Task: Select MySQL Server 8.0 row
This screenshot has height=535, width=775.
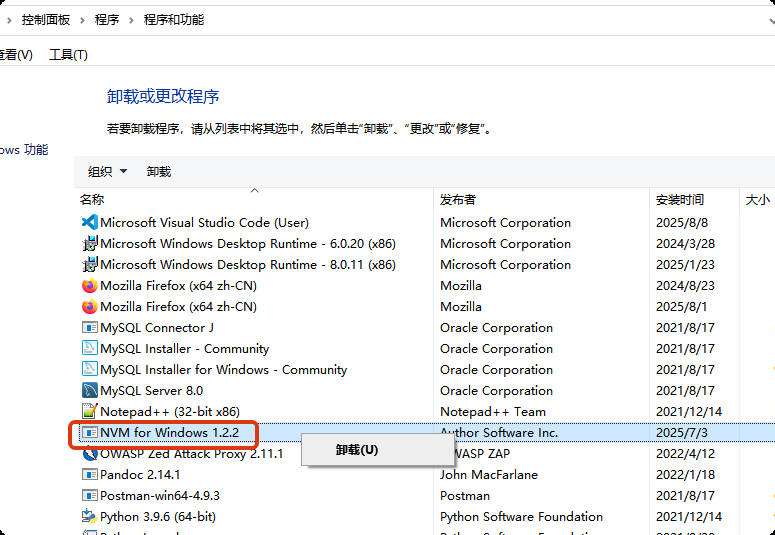Action: 151,391
